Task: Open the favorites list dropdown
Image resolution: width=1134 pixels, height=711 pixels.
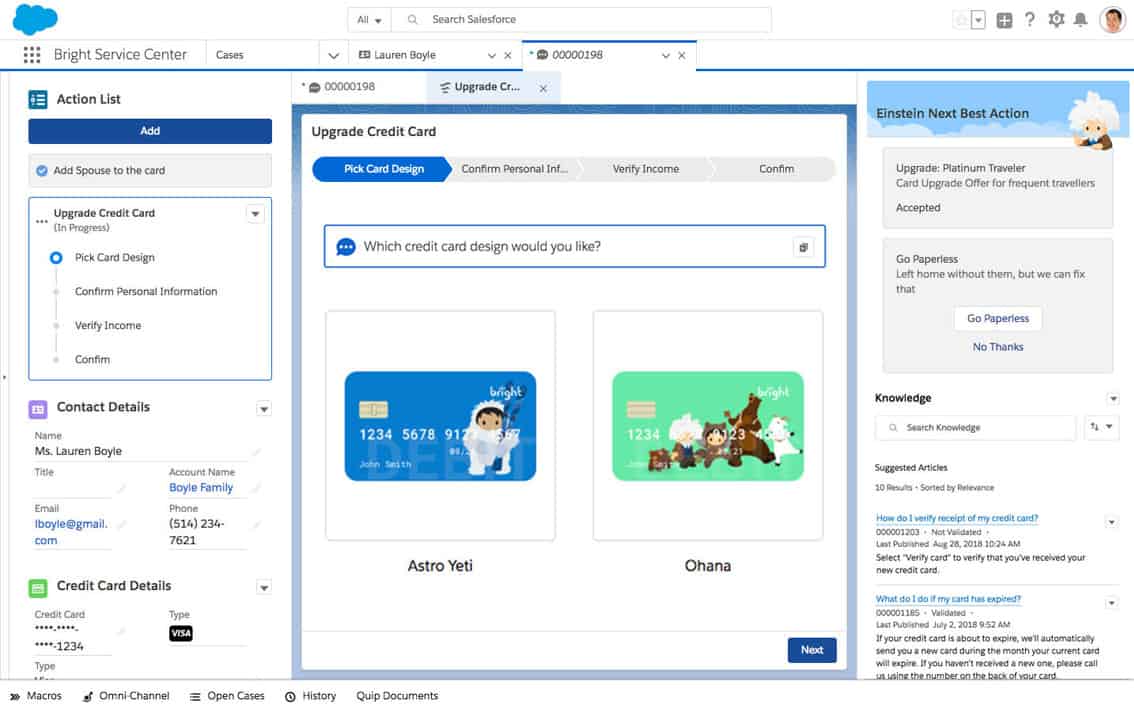Action: (978, 20)
